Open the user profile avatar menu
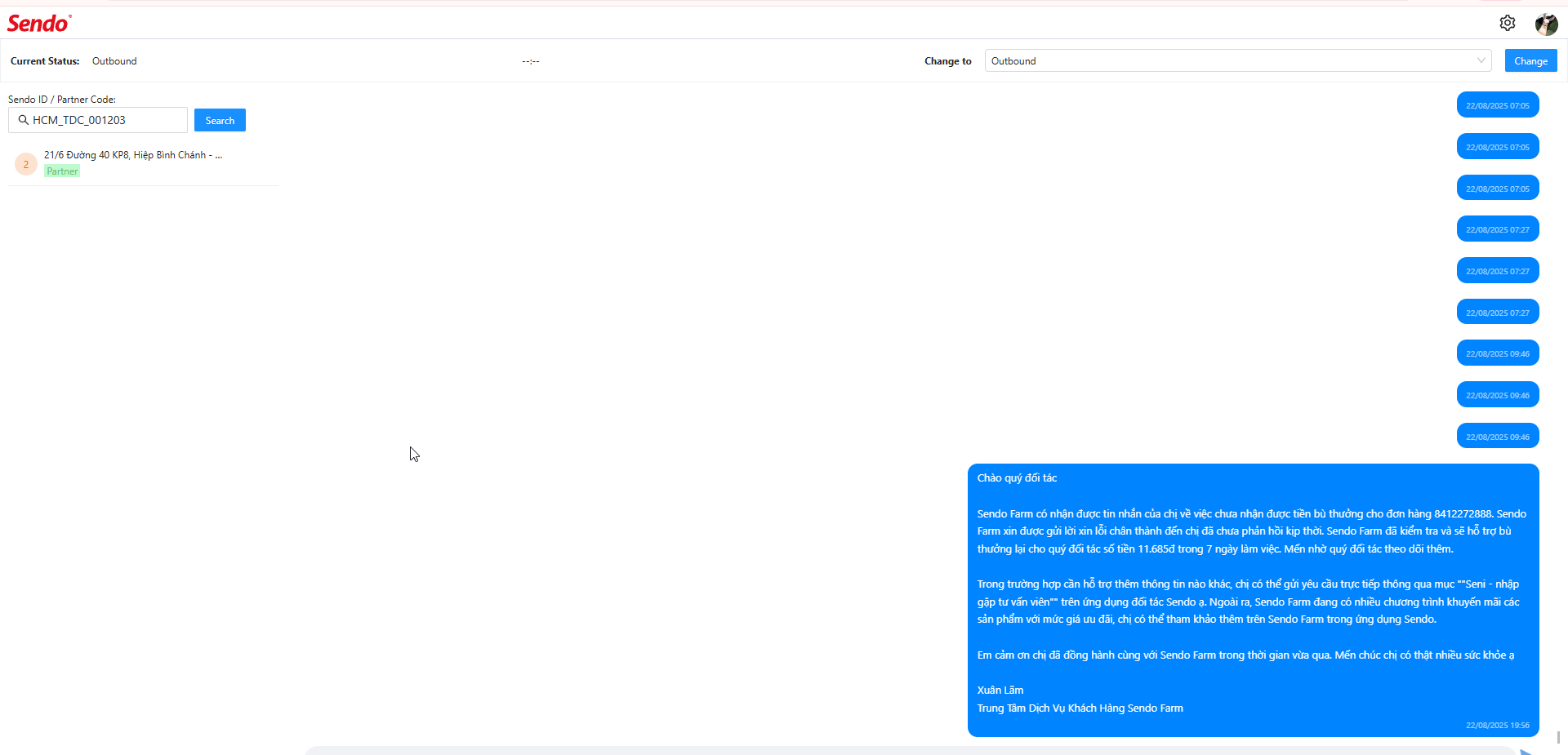The height and width of the screenshot is (755, 1568). 1546,24
